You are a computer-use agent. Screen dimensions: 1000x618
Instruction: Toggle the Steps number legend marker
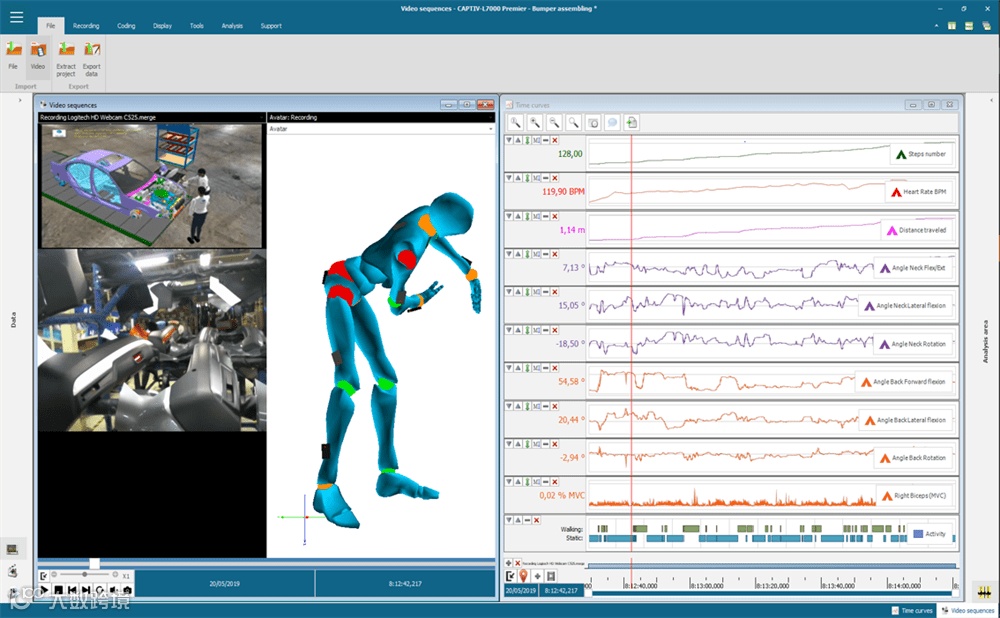pyautogui.click(x=900, y=154)
